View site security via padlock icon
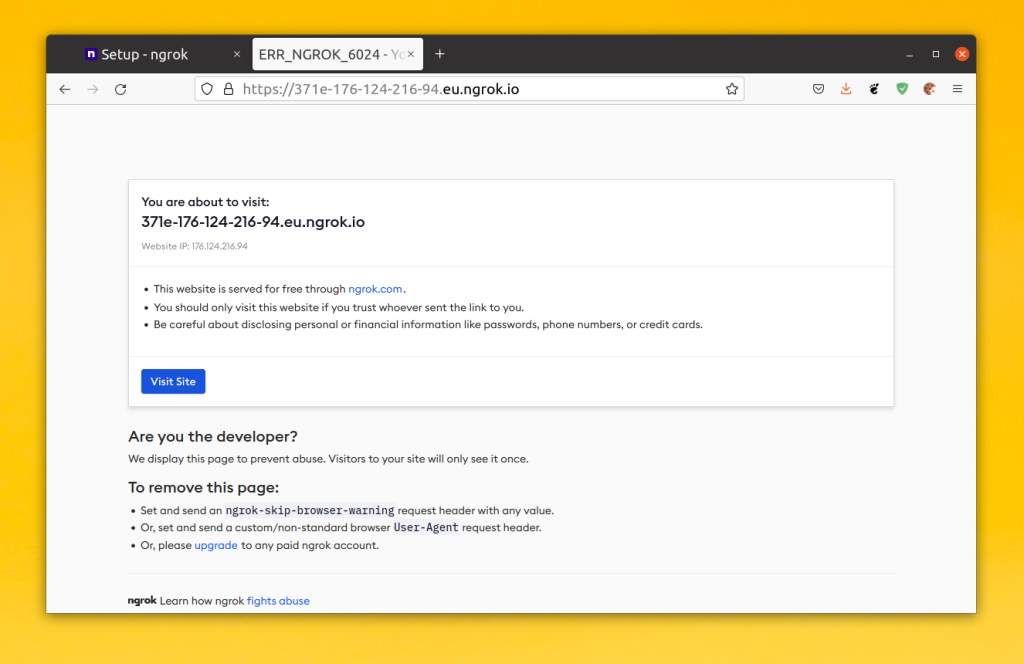The image size is (1024, 664). (x=229, y=89)
